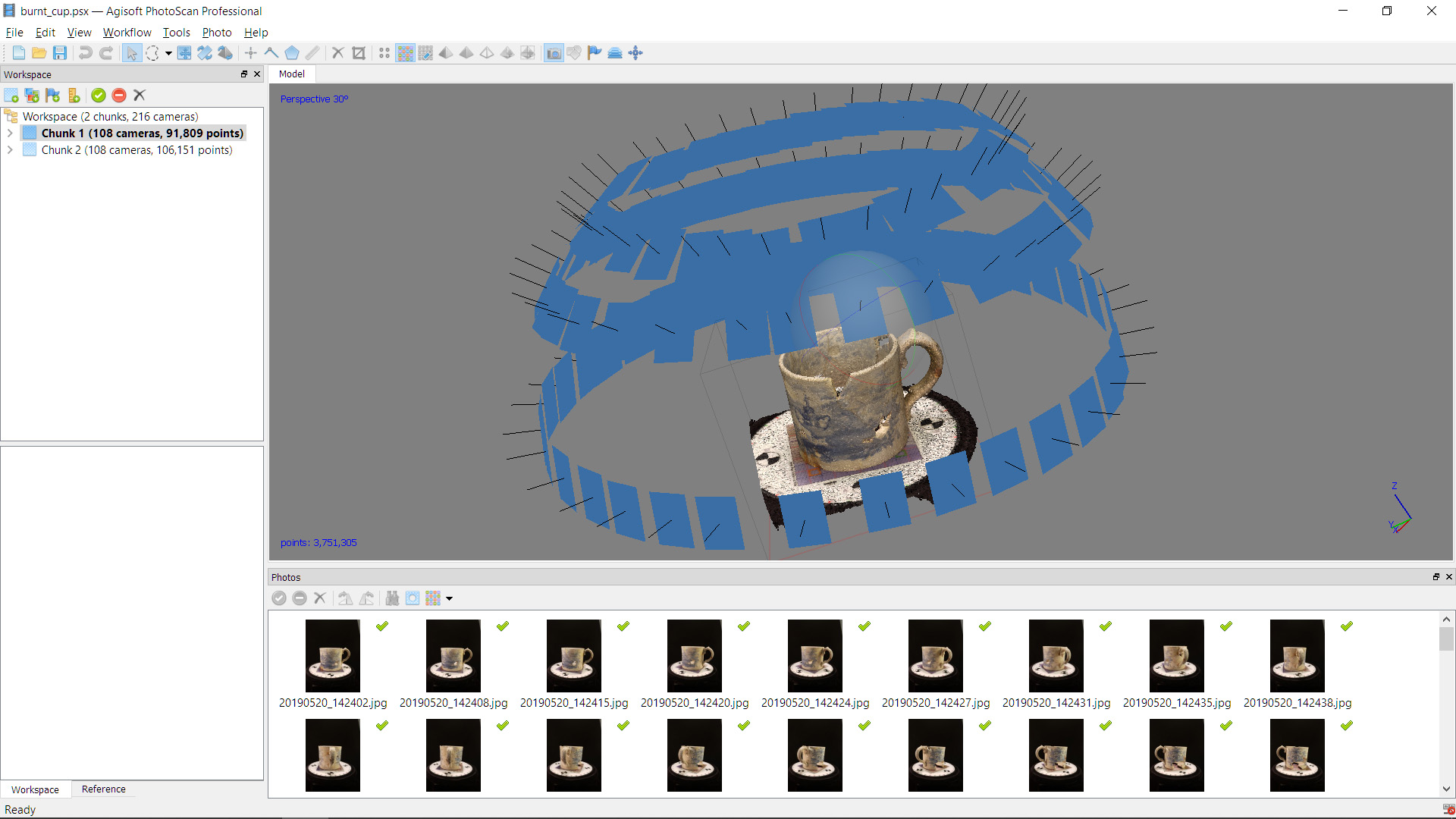Select the Rotate Object tool
Image resolution: width=1456 pixels, height=819 pixels.
pos(225,53)
